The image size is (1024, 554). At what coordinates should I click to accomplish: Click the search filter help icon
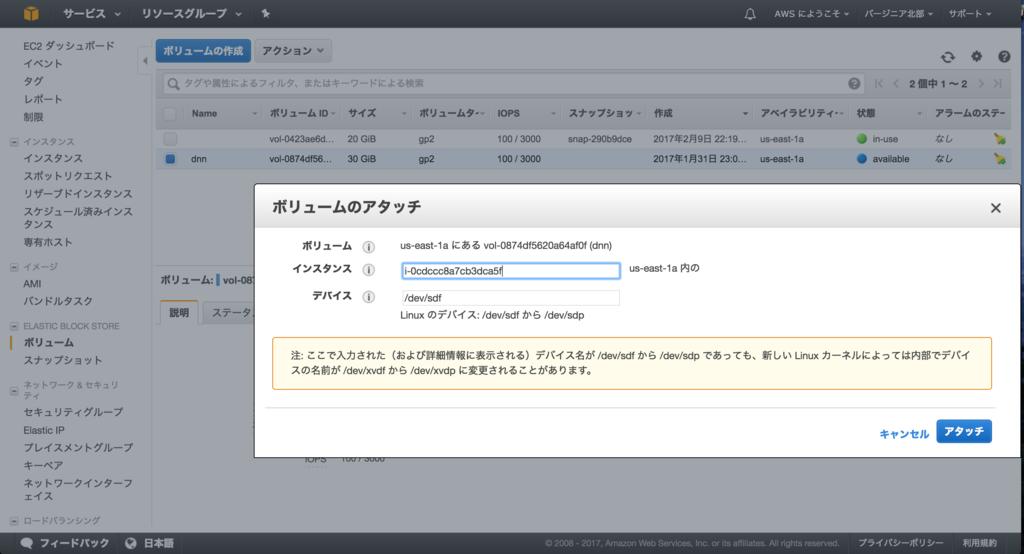pos(854,84)
